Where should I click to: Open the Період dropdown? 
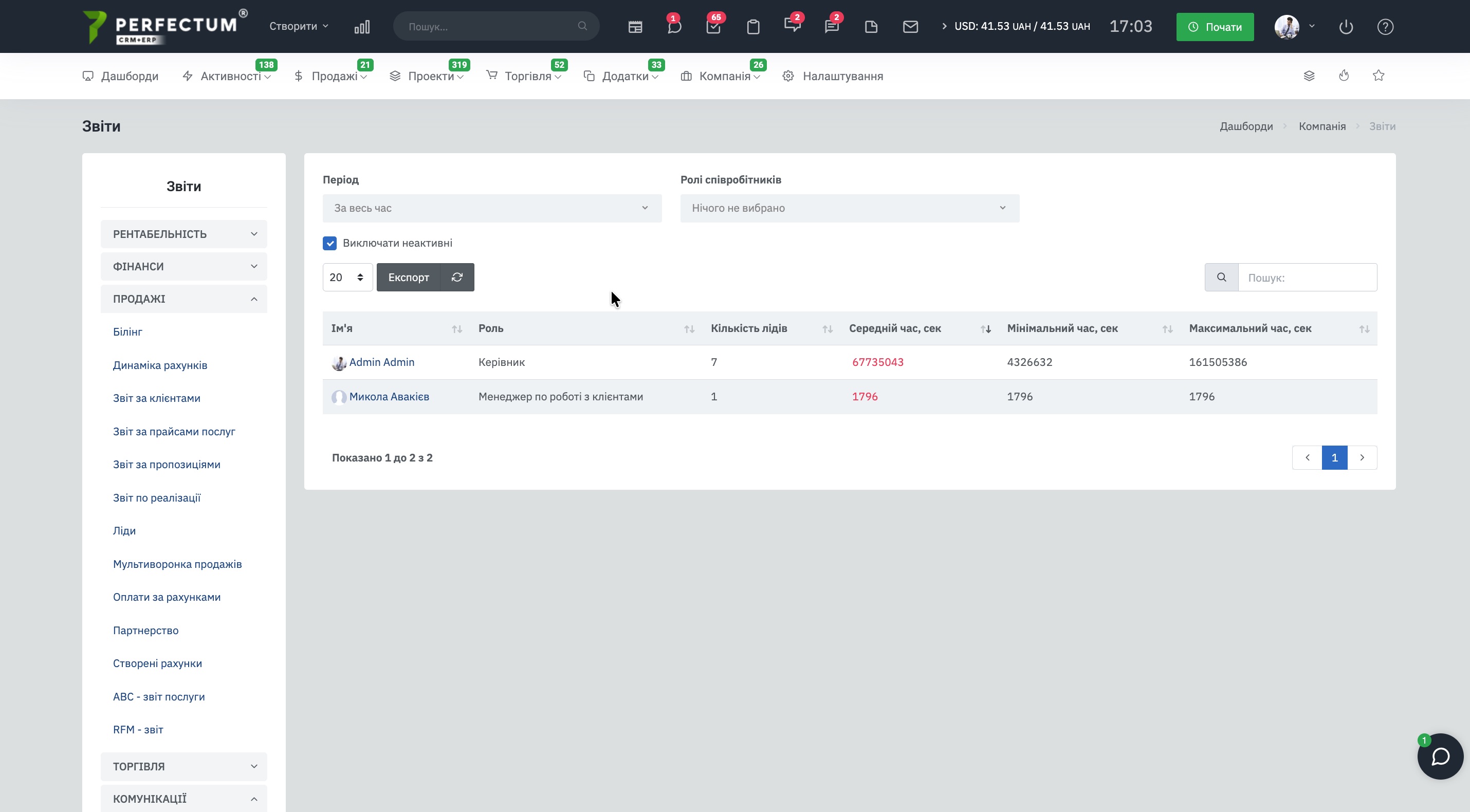491,208
